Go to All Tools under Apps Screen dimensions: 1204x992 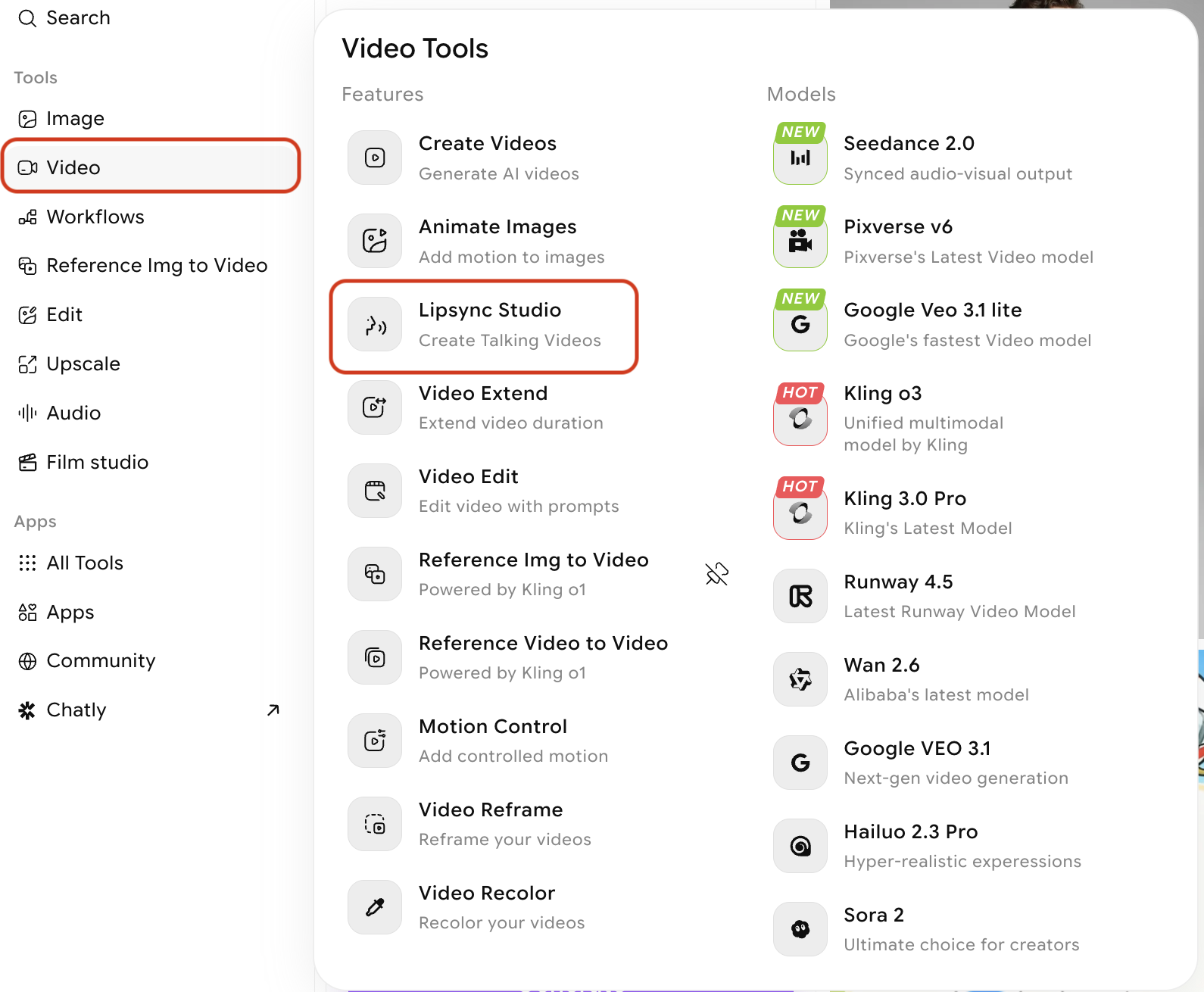151,563
